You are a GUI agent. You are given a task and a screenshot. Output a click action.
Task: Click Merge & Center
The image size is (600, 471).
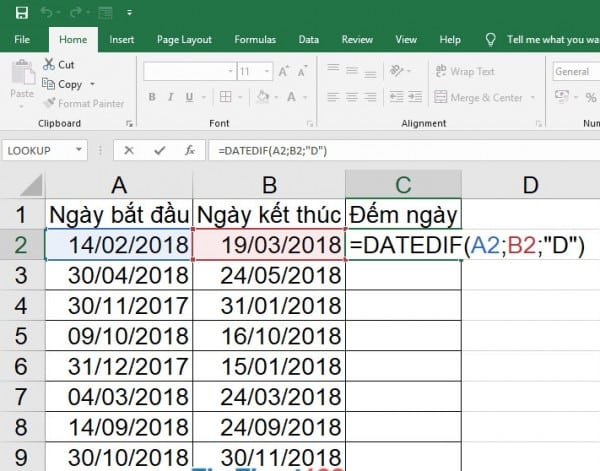[478, 98]
